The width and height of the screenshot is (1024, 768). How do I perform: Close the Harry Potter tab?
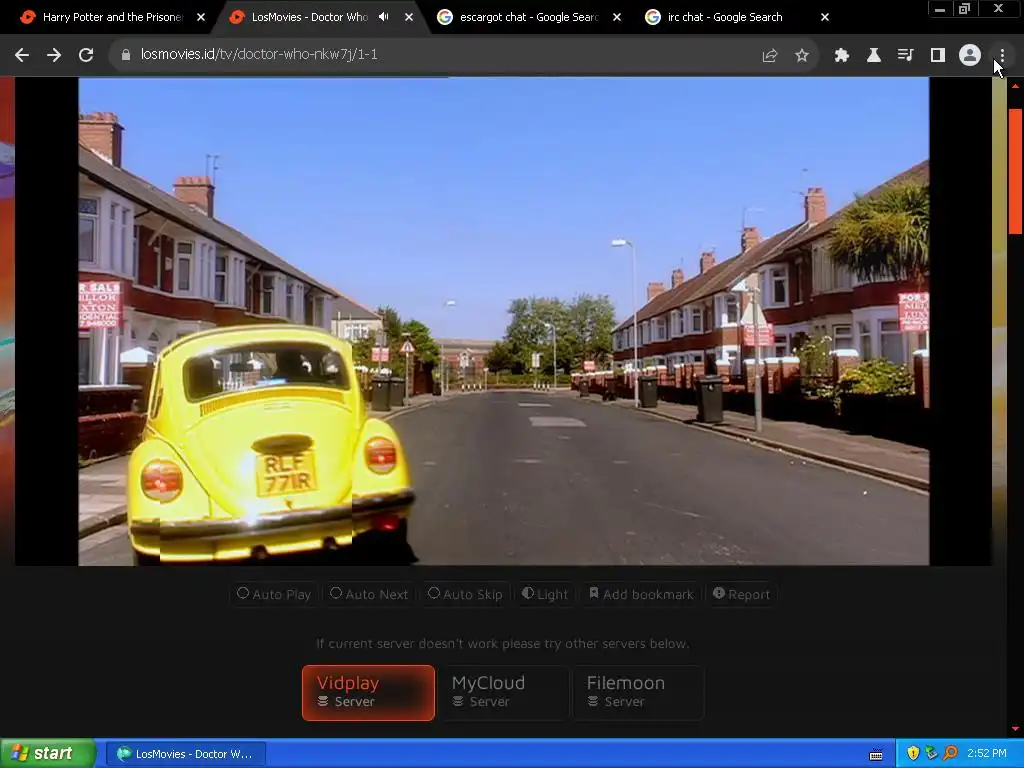click(201, 17)
